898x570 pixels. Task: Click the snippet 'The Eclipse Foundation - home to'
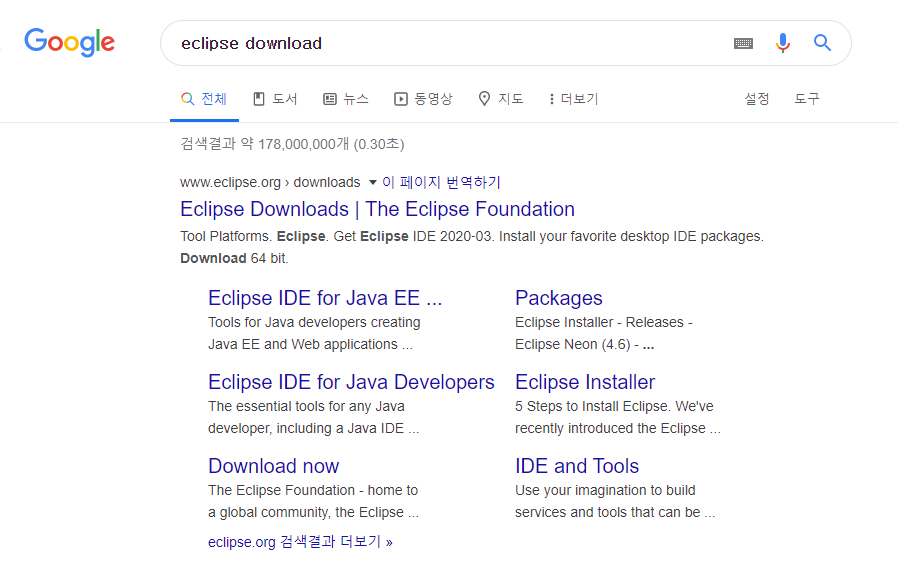click(313, 490)
